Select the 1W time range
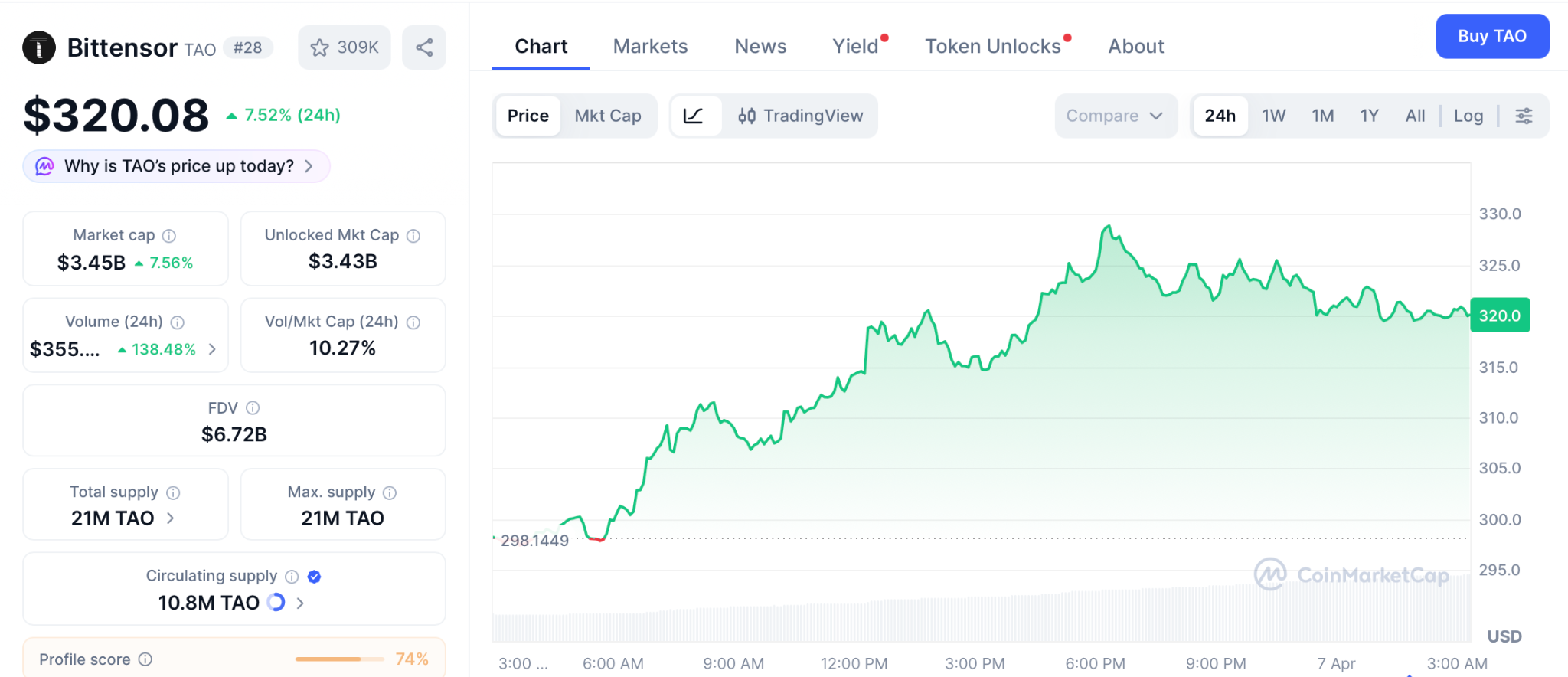This screenshot has width=1568, height=677. (x=1273, y=116)
